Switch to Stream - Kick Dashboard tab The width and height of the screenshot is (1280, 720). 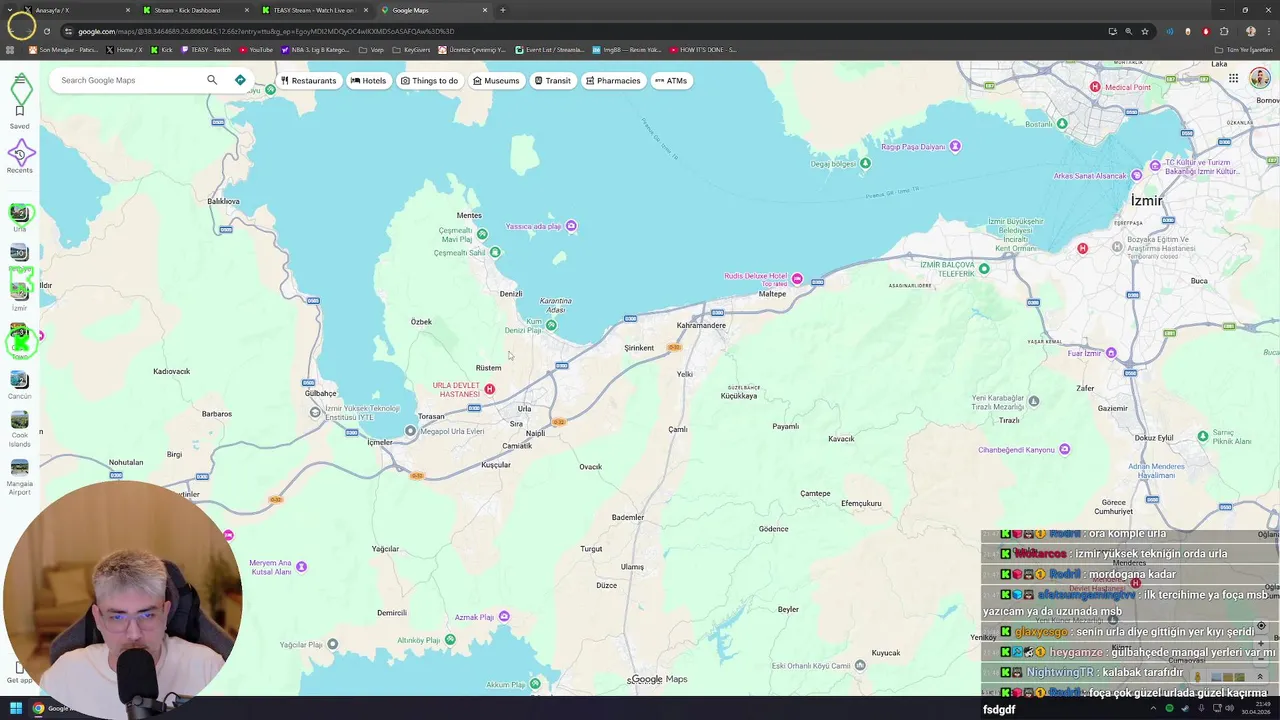195,10
